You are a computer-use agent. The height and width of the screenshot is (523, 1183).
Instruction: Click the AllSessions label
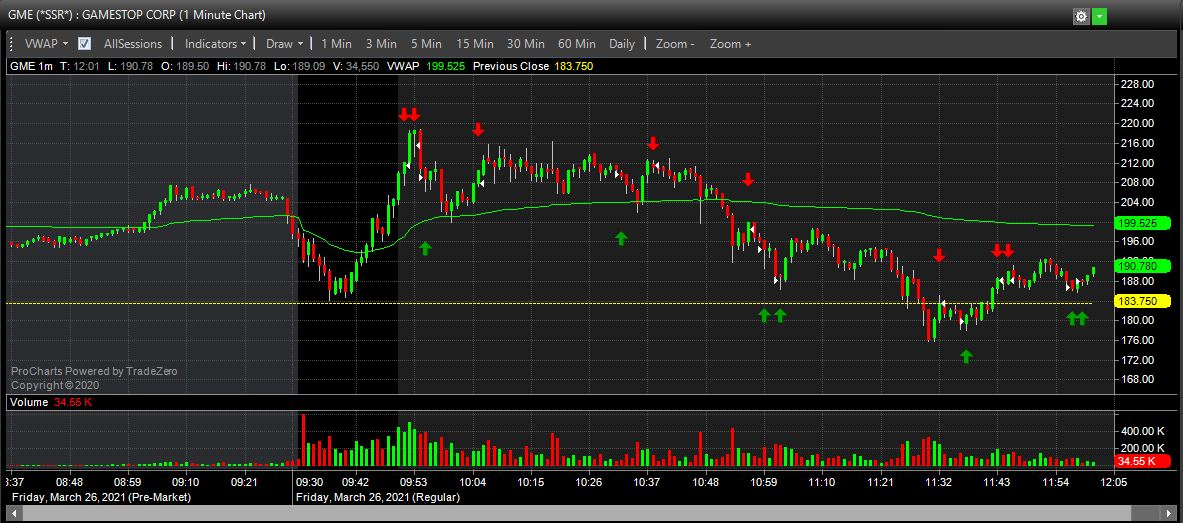coord(133,44)
